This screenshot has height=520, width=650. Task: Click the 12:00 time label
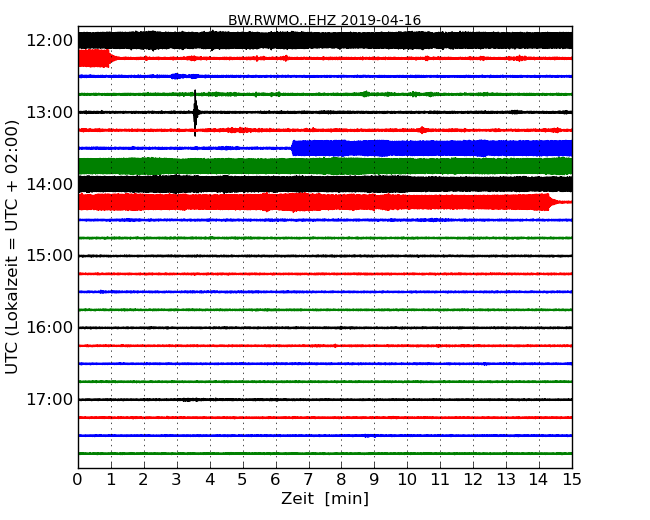[x=50, y=41]
